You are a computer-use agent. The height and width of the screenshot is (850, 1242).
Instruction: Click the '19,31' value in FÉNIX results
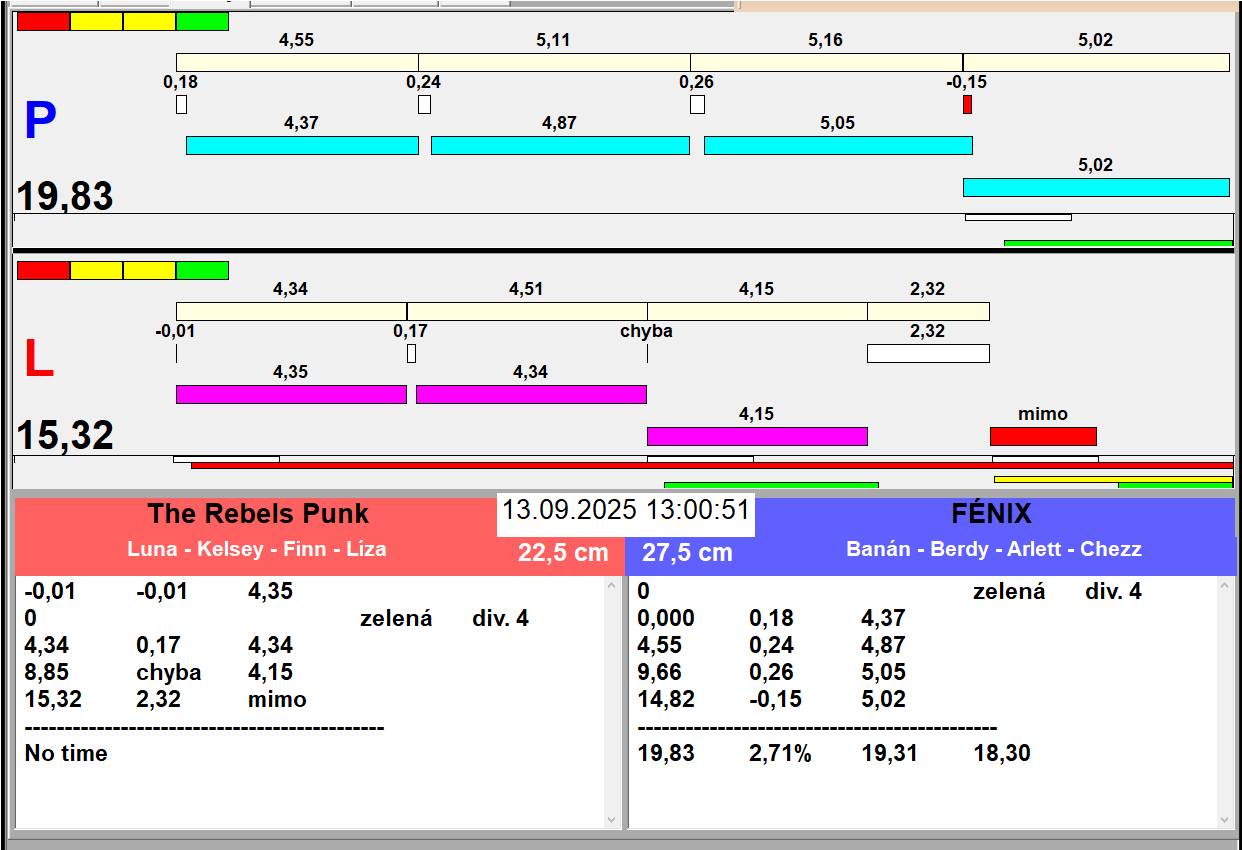[890, 754]
